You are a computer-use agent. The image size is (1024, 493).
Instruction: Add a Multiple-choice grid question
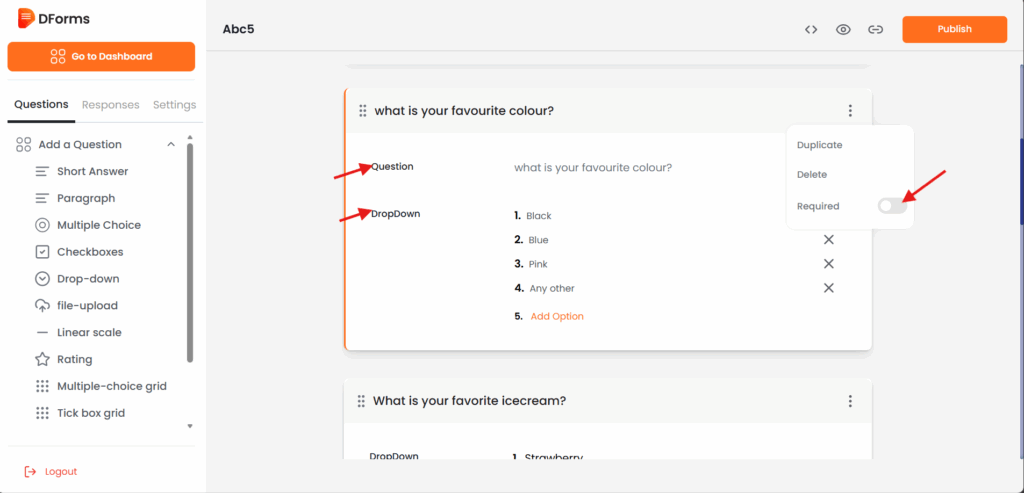[111, 386]
